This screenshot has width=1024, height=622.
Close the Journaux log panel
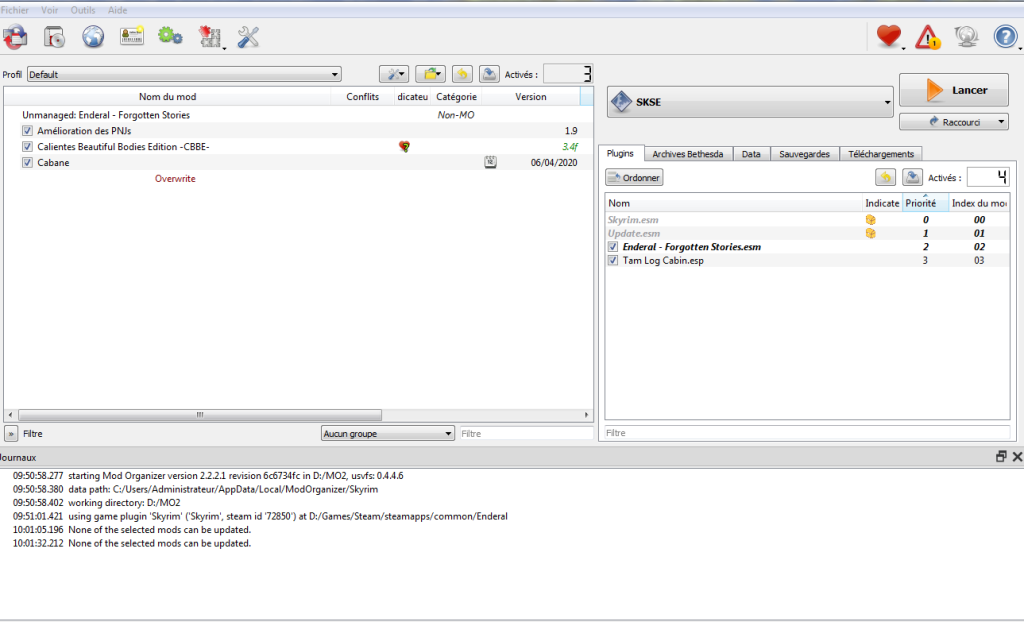coord(1017,457)
